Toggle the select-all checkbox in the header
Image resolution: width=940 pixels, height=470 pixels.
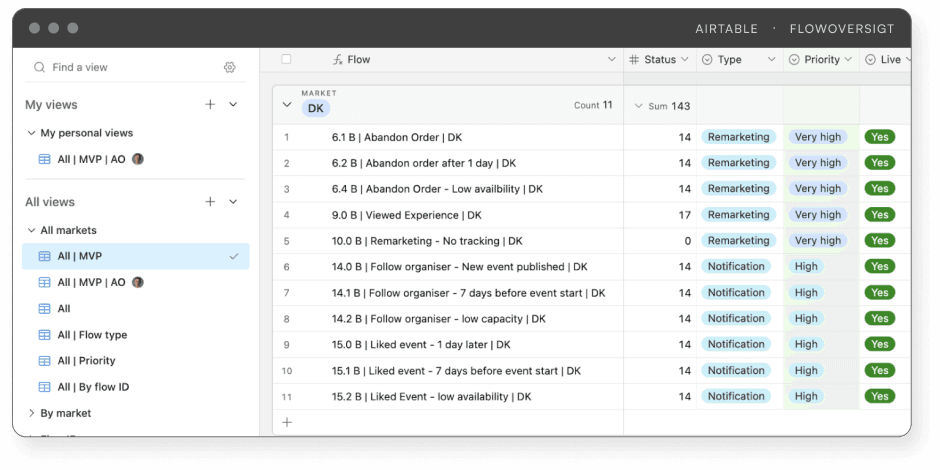(287, 59)
